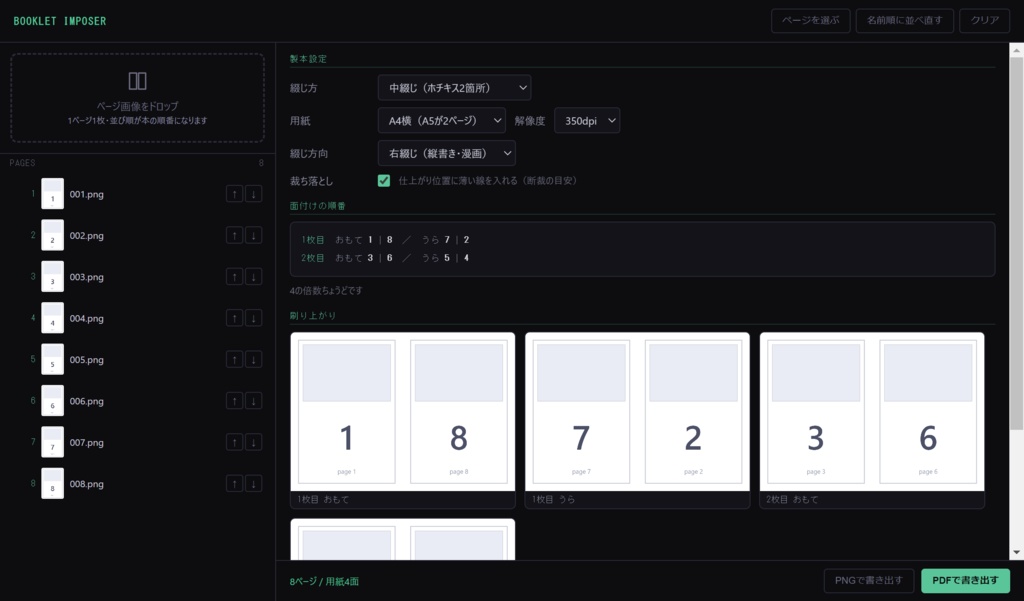Image resolution: width=1024 pixels, height=601 pixels.
Task: Open the 綴じ方向 binding direction dropdown
Action: coord(447,154)
